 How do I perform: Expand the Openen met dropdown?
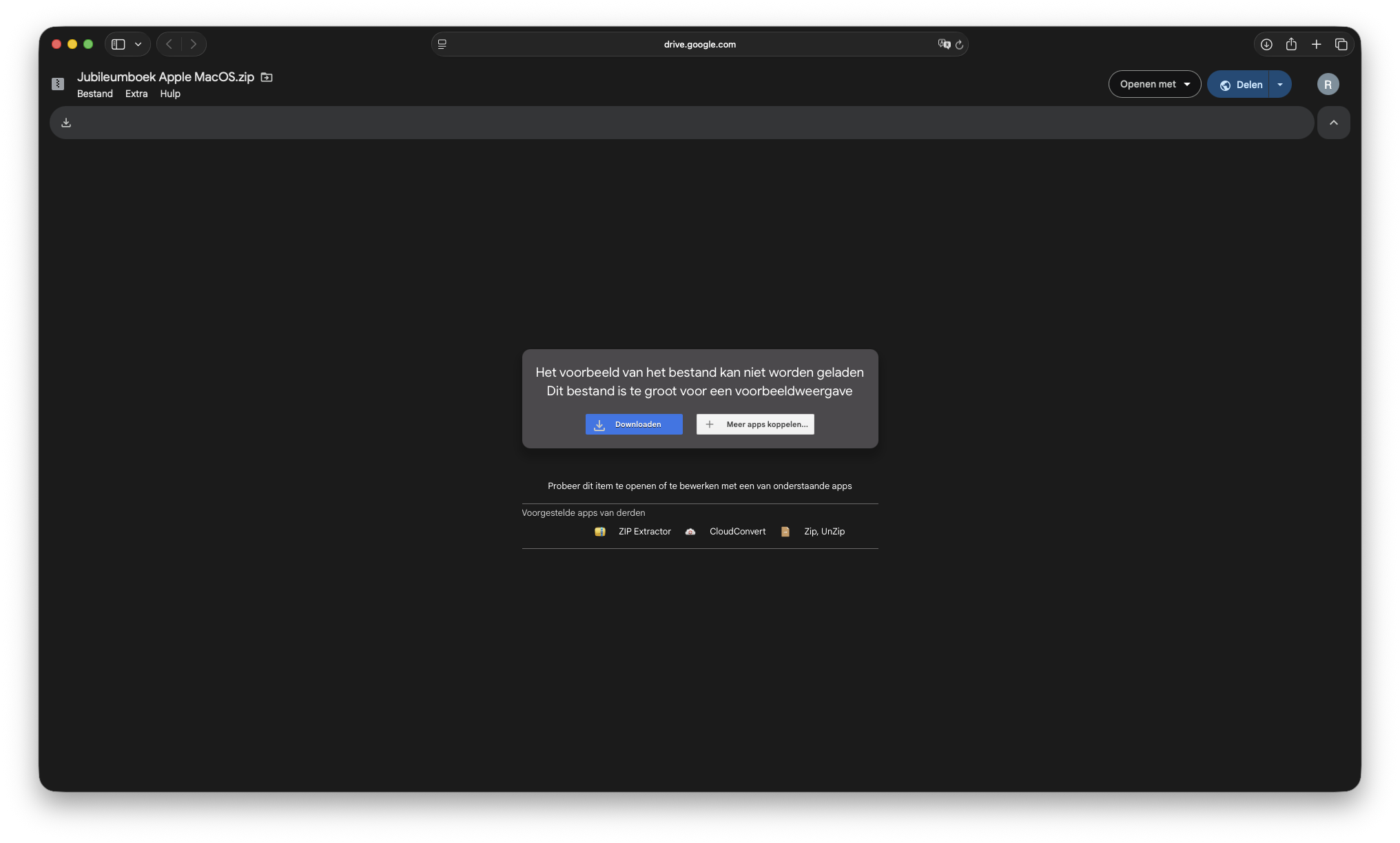(1154, 84)
